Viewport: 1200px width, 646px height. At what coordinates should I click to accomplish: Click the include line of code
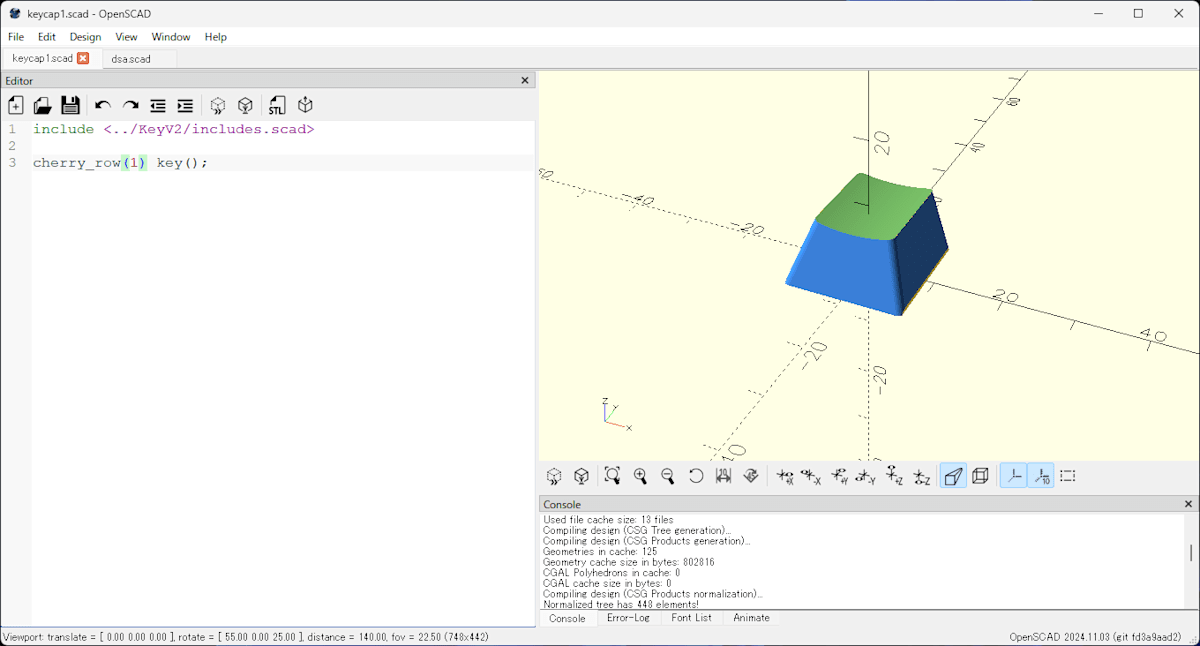pos(174,129)
